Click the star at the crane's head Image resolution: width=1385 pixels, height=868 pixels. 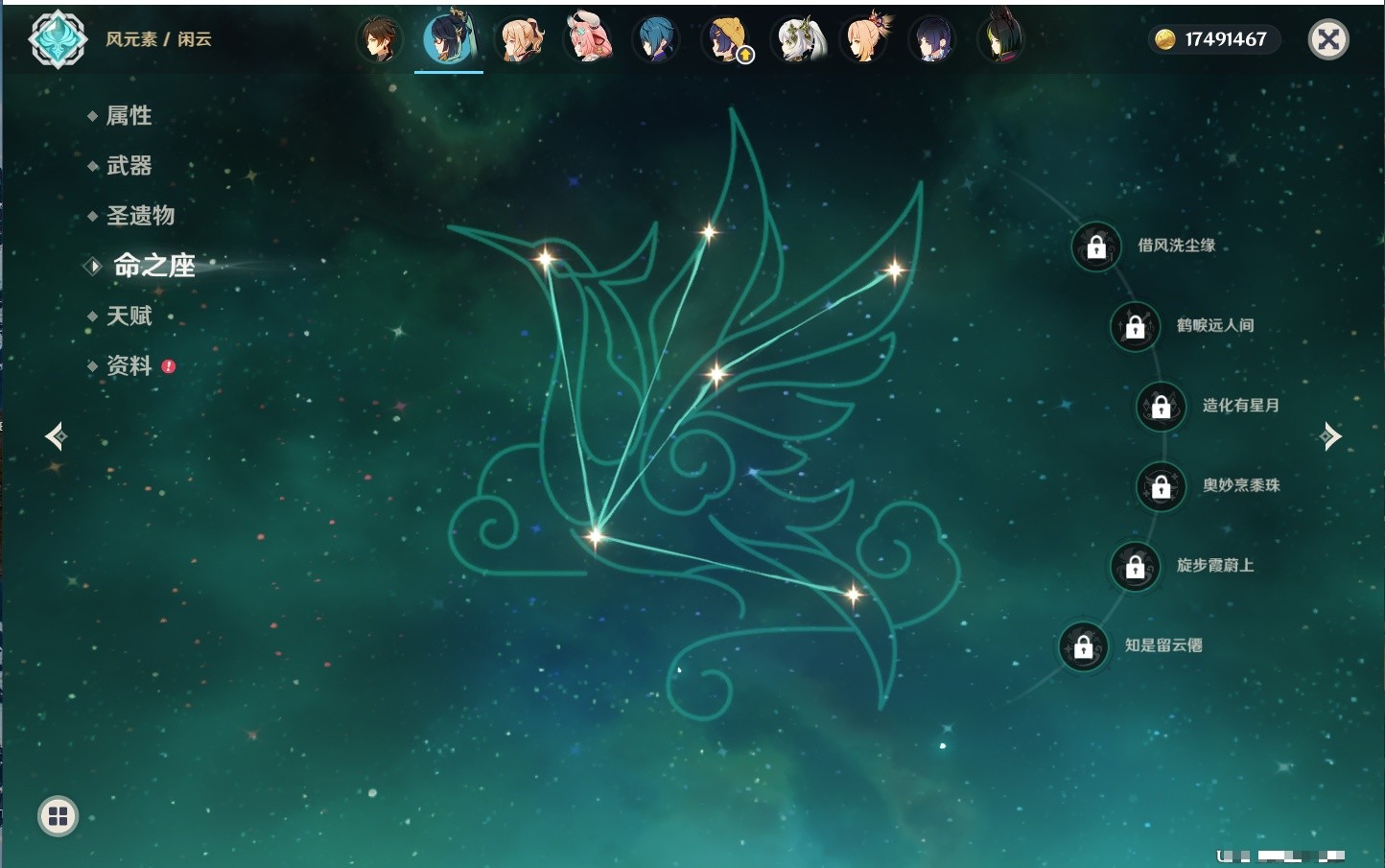[545, 259]
